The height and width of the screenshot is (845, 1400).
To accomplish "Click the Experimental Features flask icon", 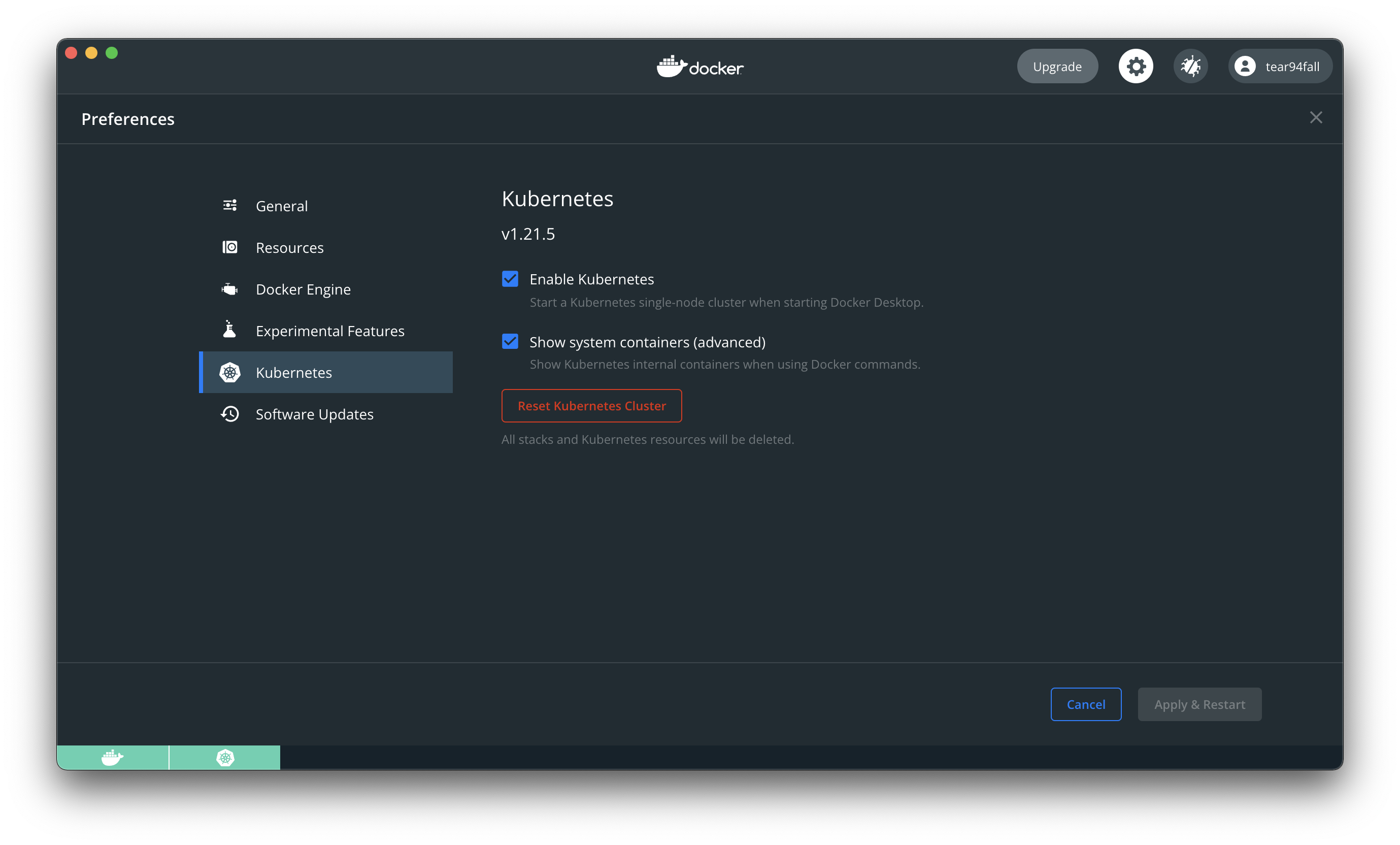I will click(229, 330).
